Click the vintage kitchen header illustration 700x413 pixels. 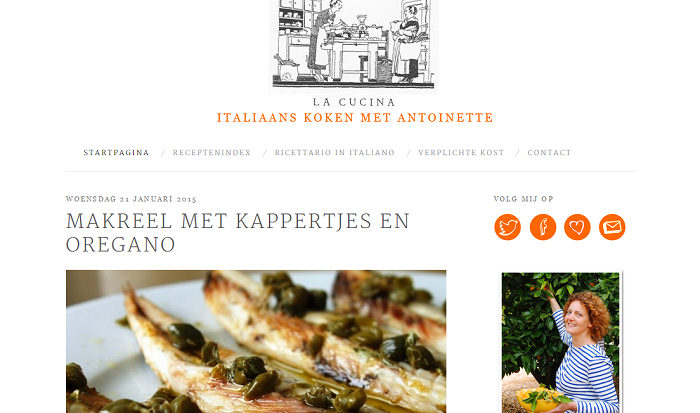pyautogui.click(x=354, y=46)
